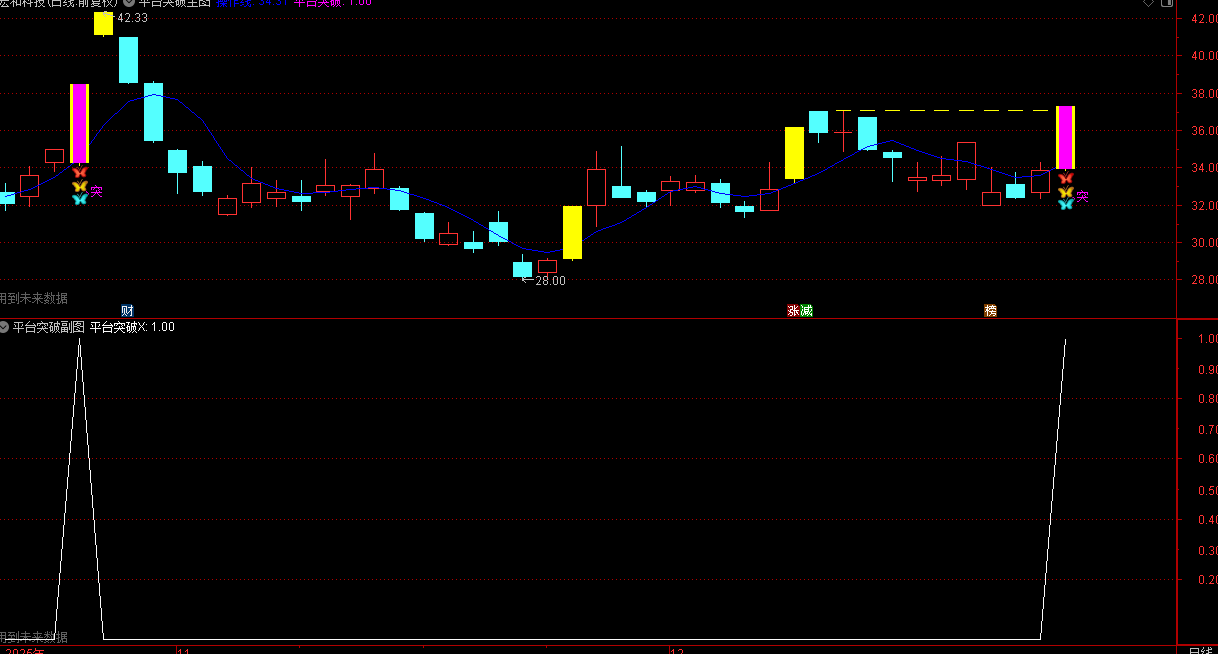Click the red 涨 event marker
The image size is (1218, 654).
tap(793, 311)
